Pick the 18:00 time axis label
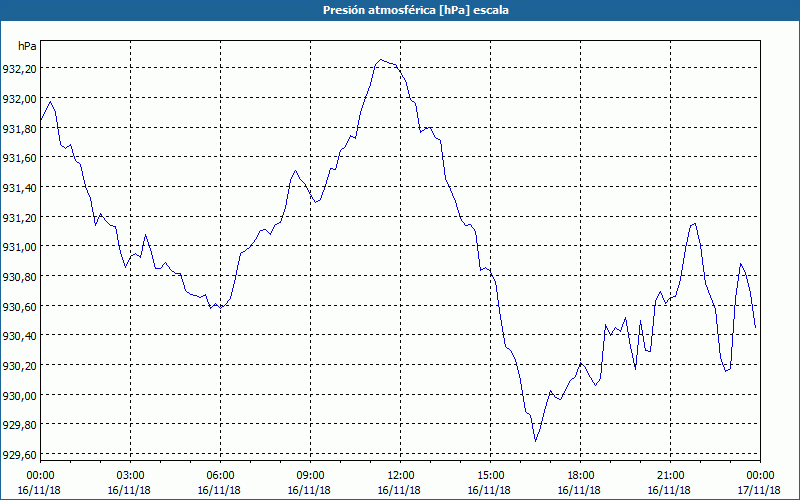 [580, 476]
